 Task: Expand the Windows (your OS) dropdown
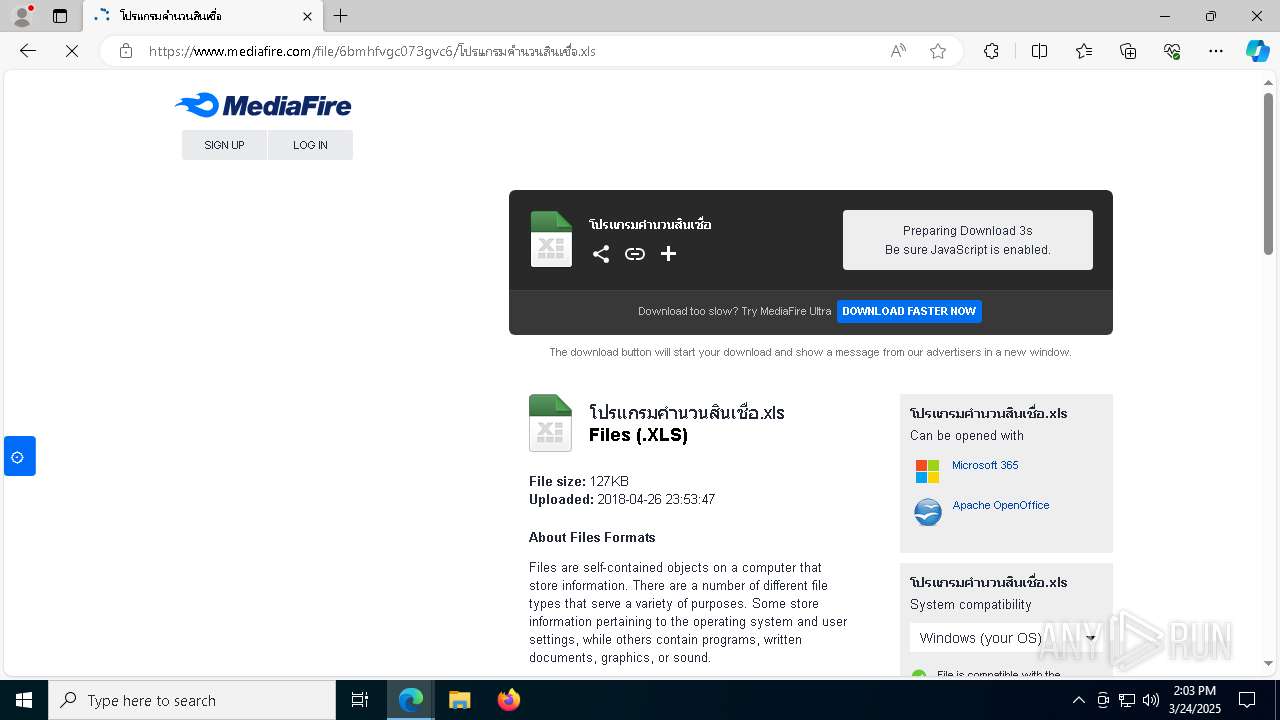[1006, 638]
